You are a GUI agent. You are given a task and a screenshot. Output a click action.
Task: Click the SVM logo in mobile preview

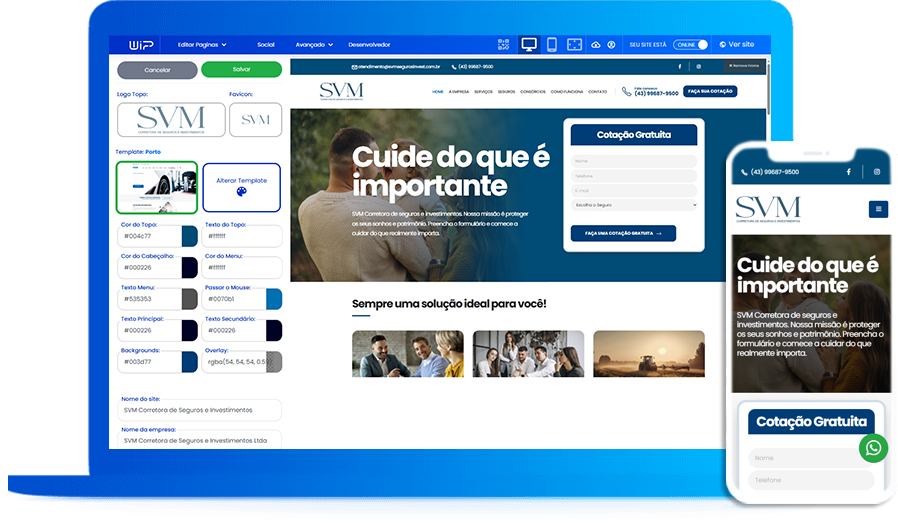768,209
